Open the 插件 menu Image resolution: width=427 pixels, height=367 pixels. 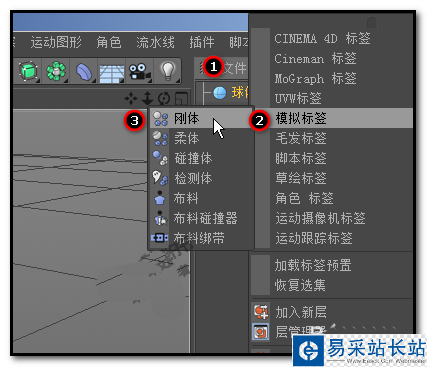[202, 43]
